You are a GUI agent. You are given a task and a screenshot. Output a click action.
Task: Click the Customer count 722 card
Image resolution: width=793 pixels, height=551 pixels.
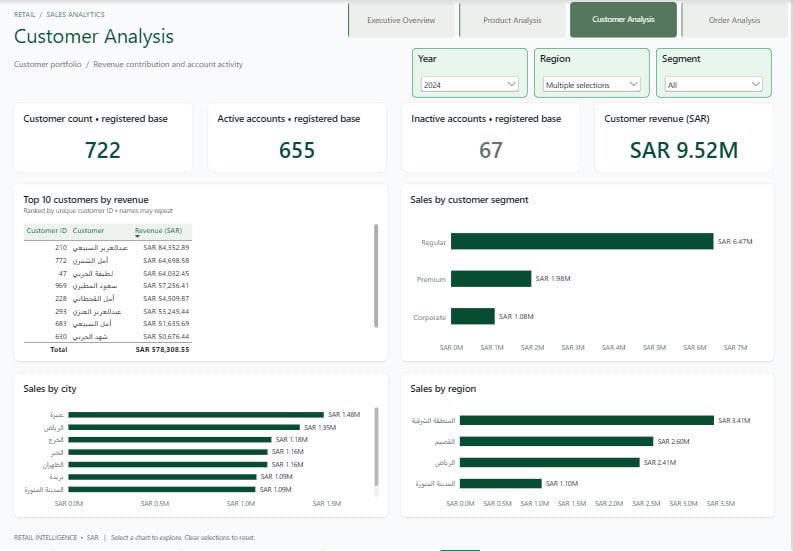[103, 138]
